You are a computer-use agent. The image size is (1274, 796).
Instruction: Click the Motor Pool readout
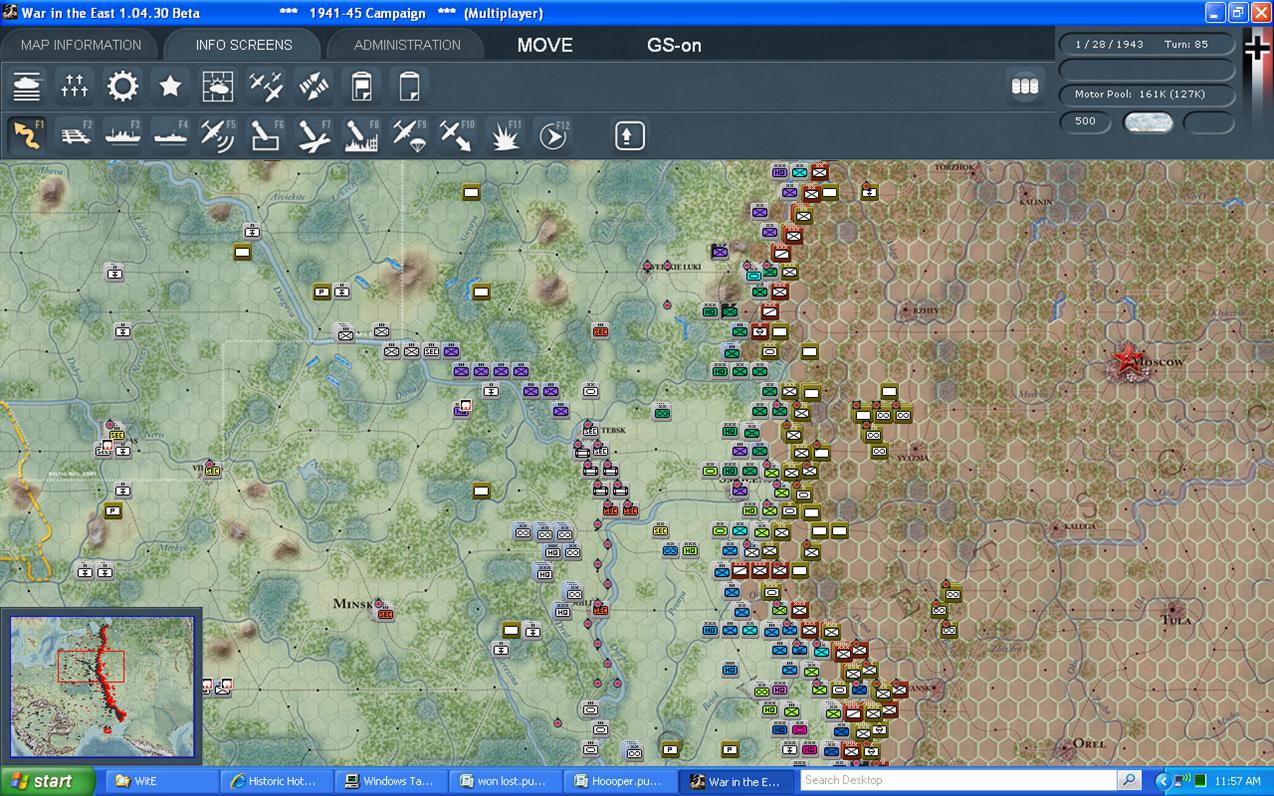pos(1147,94)
